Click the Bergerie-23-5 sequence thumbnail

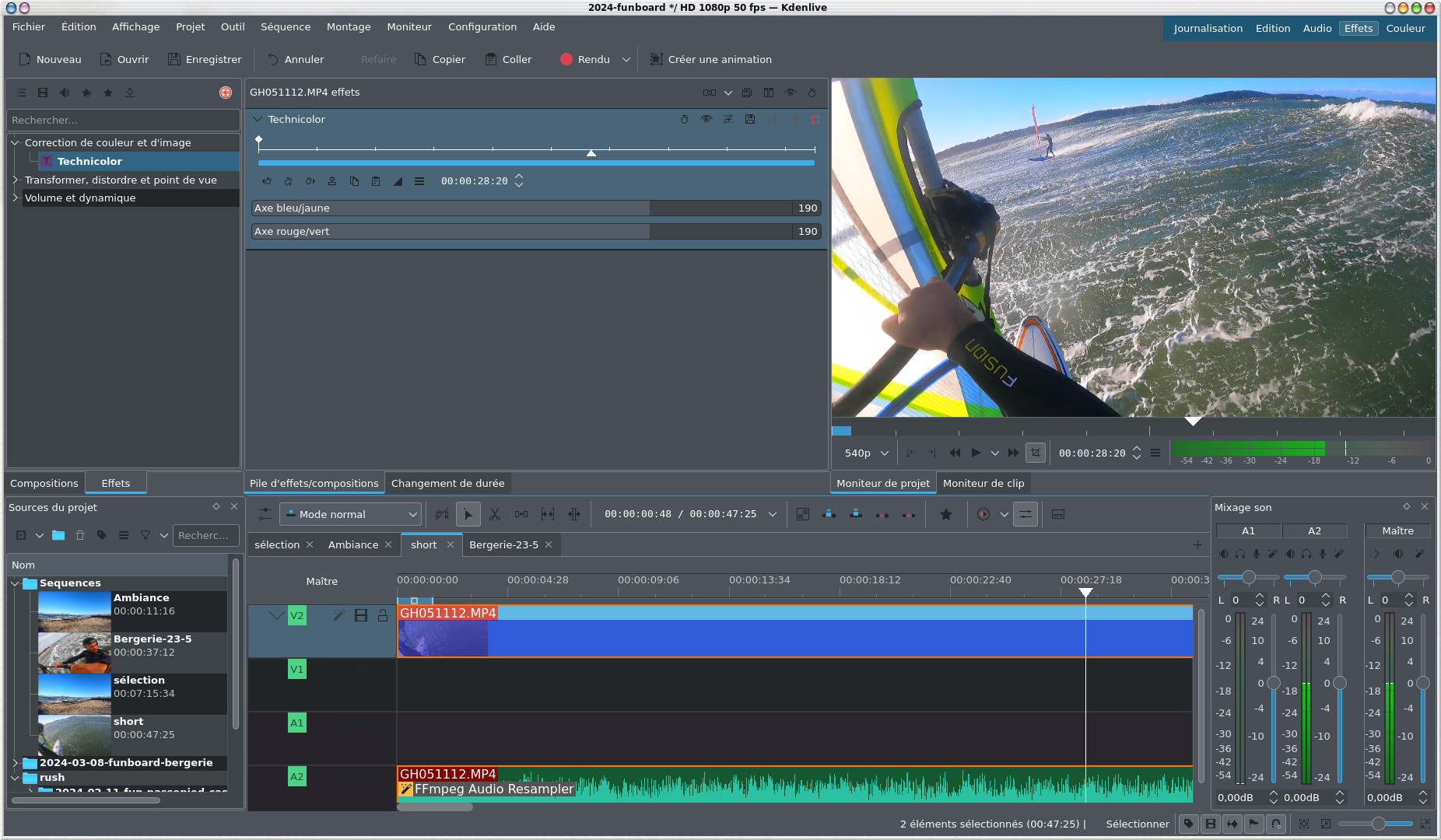tap(74, 652)
